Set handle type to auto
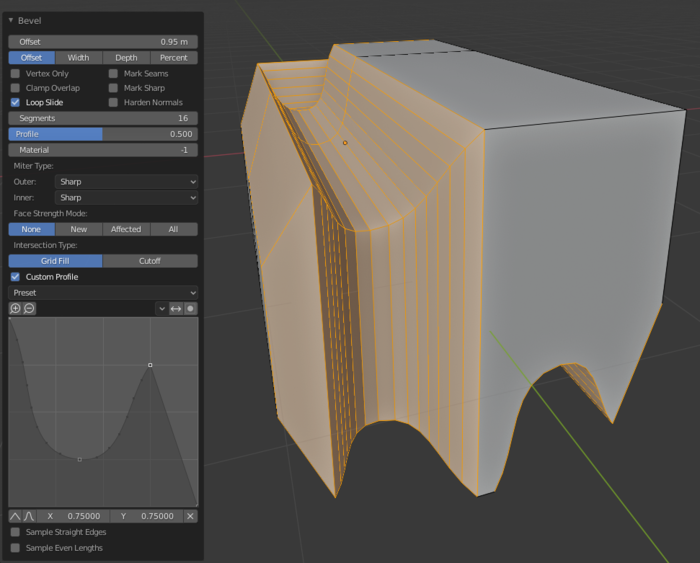 (x=15, y=516)
